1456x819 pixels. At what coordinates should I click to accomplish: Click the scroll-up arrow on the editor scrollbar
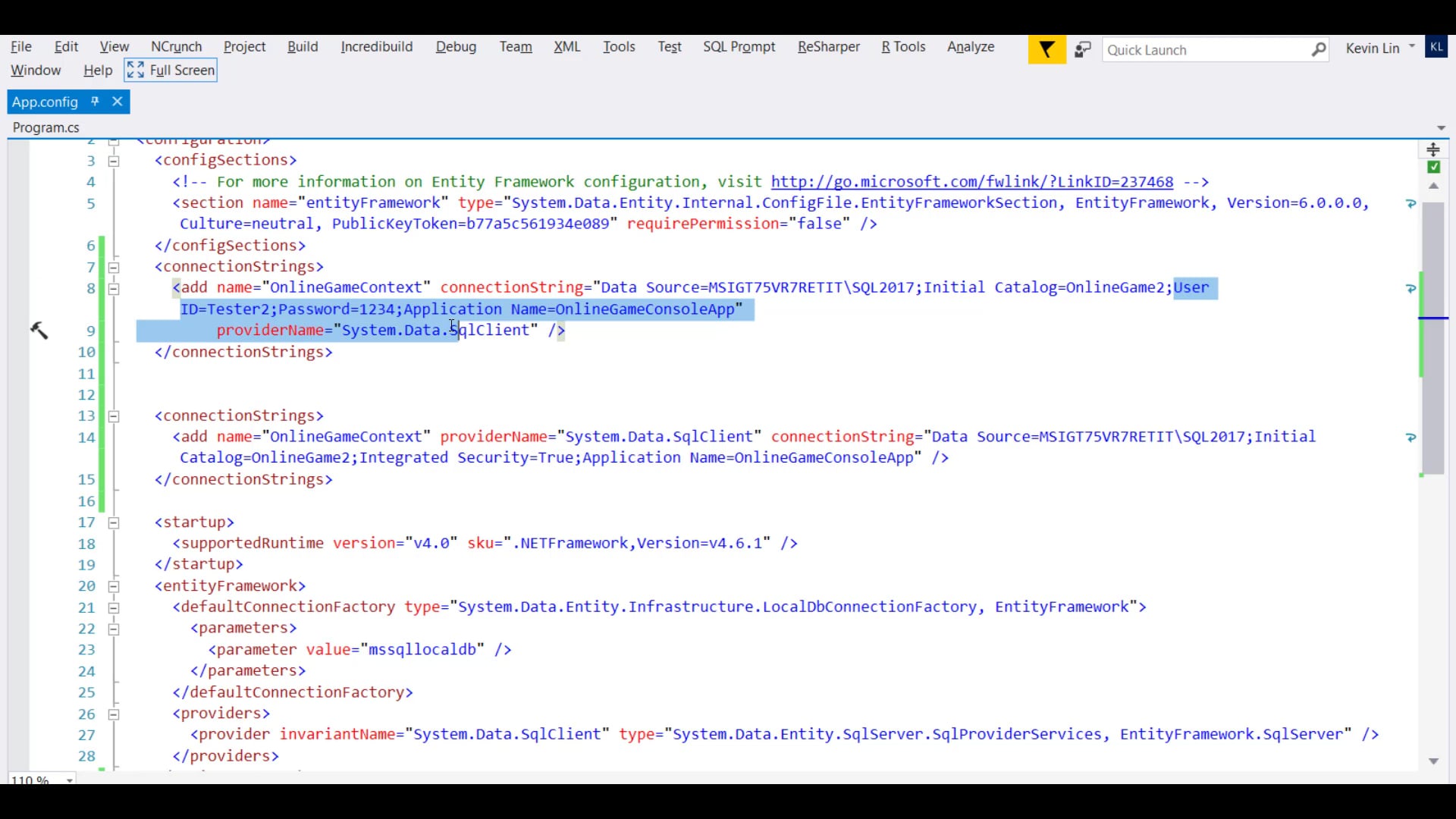1433,186
